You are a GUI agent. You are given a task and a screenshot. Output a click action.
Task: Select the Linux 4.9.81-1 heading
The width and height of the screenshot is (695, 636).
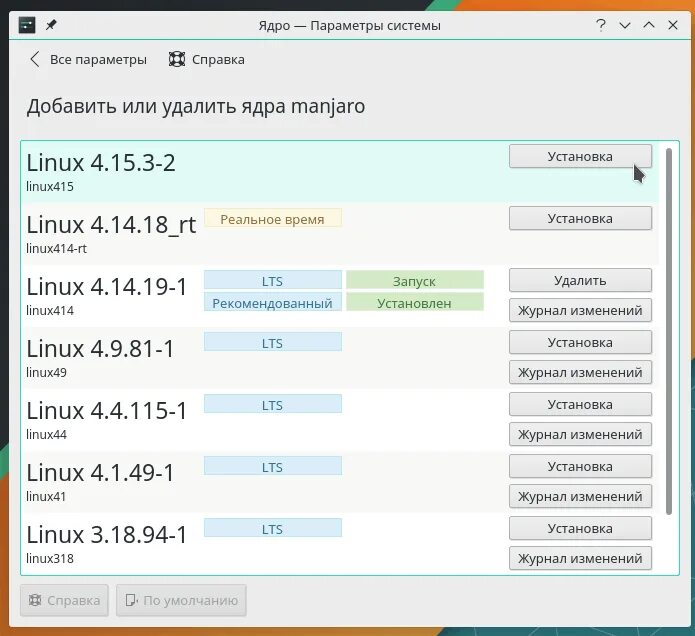pyautogui.click(x=101, y=349)
